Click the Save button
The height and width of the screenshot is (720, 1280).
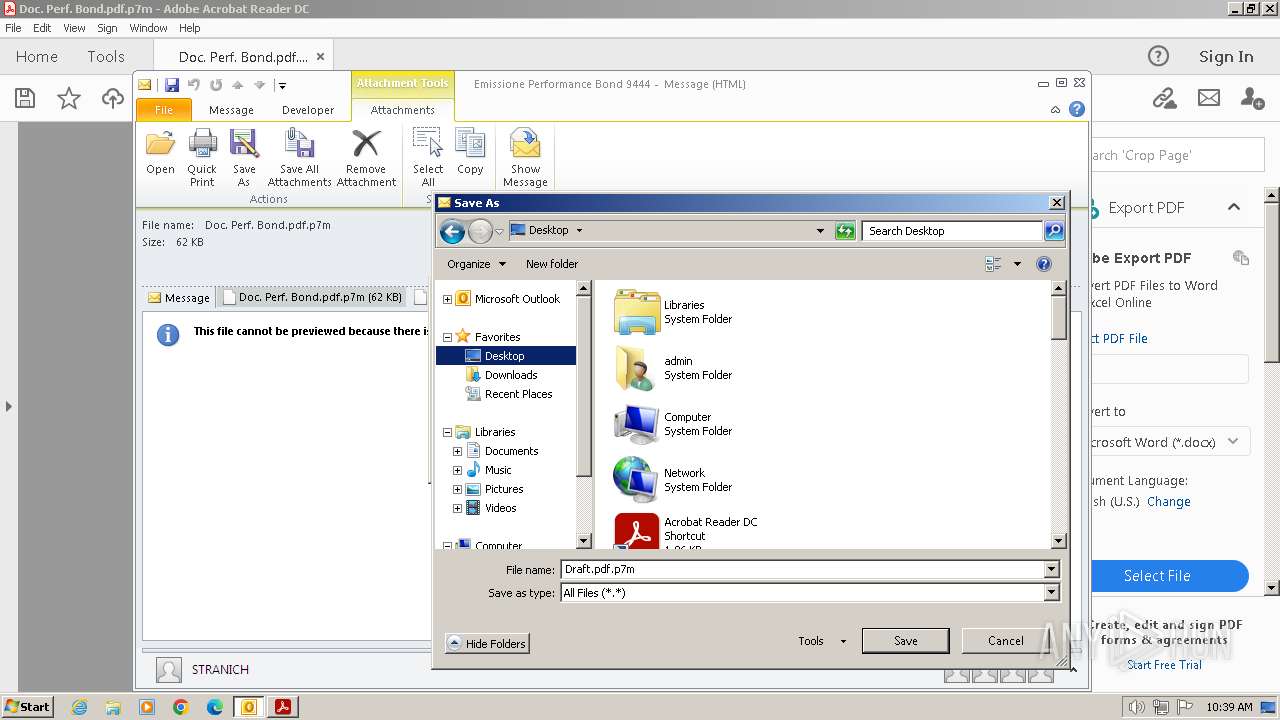(905, 641)
